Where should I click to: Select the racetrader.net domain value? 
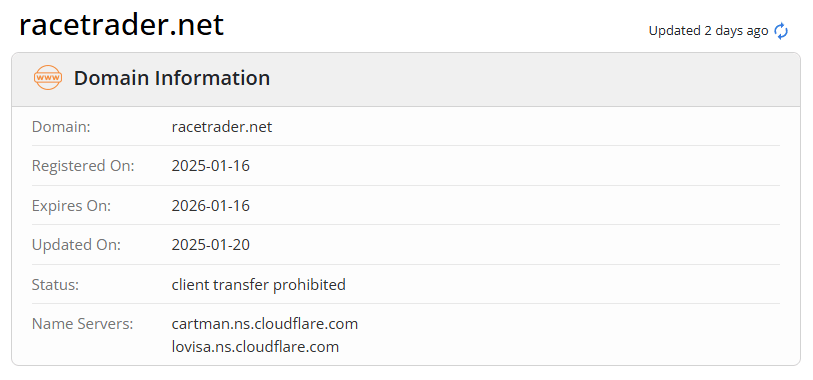pyautogui.click(x=222, y=126)
